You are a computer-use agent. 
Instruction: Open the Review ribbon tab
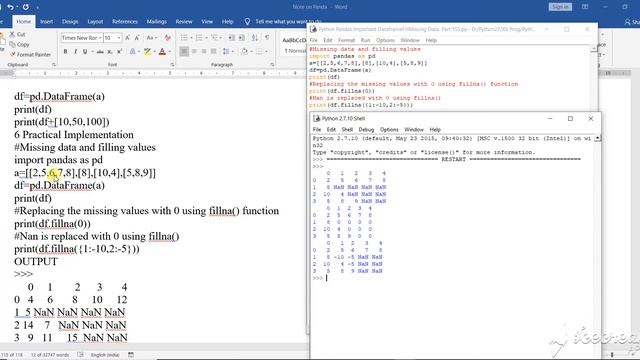coord(184,22)
